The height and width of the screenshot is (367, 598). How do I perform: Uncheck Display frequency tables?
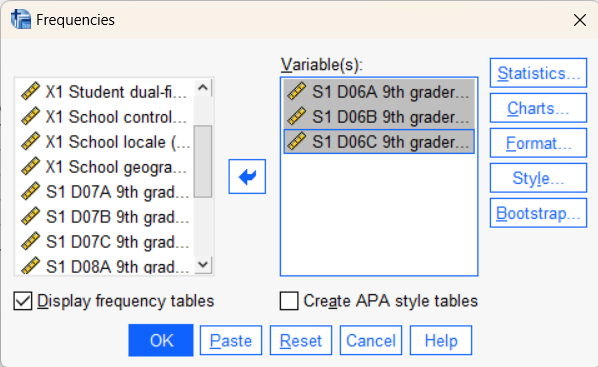click(23, 301)
